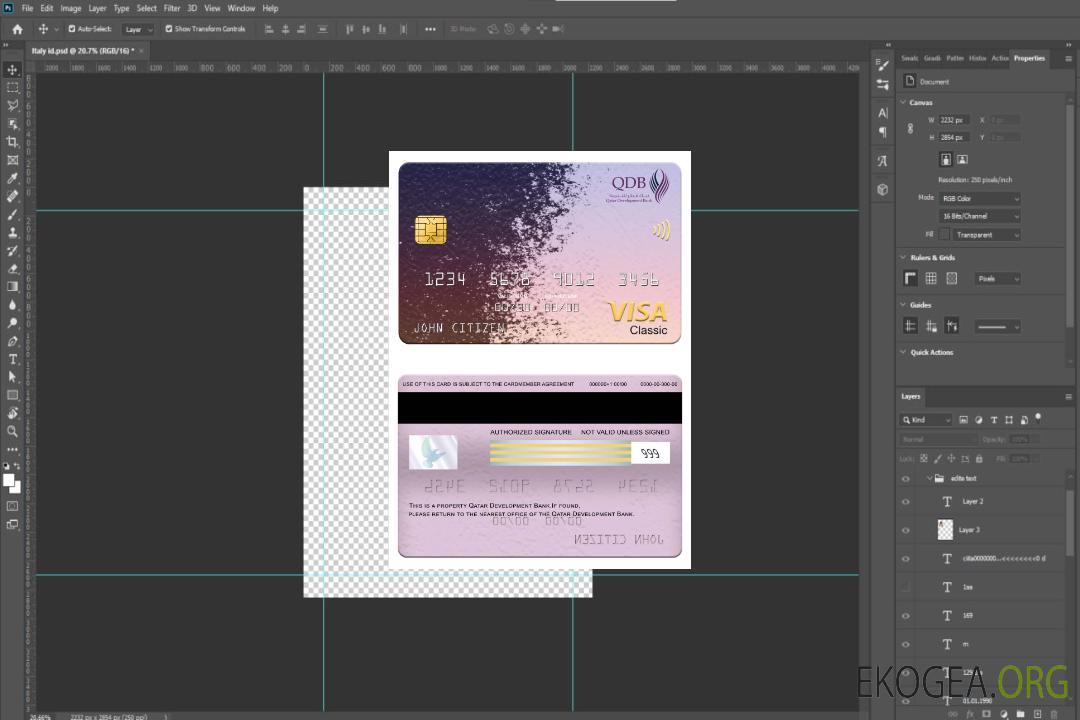Toggle Auto-Select checkbox
This screenshot has height=720, width=1080.
(72, 29)
